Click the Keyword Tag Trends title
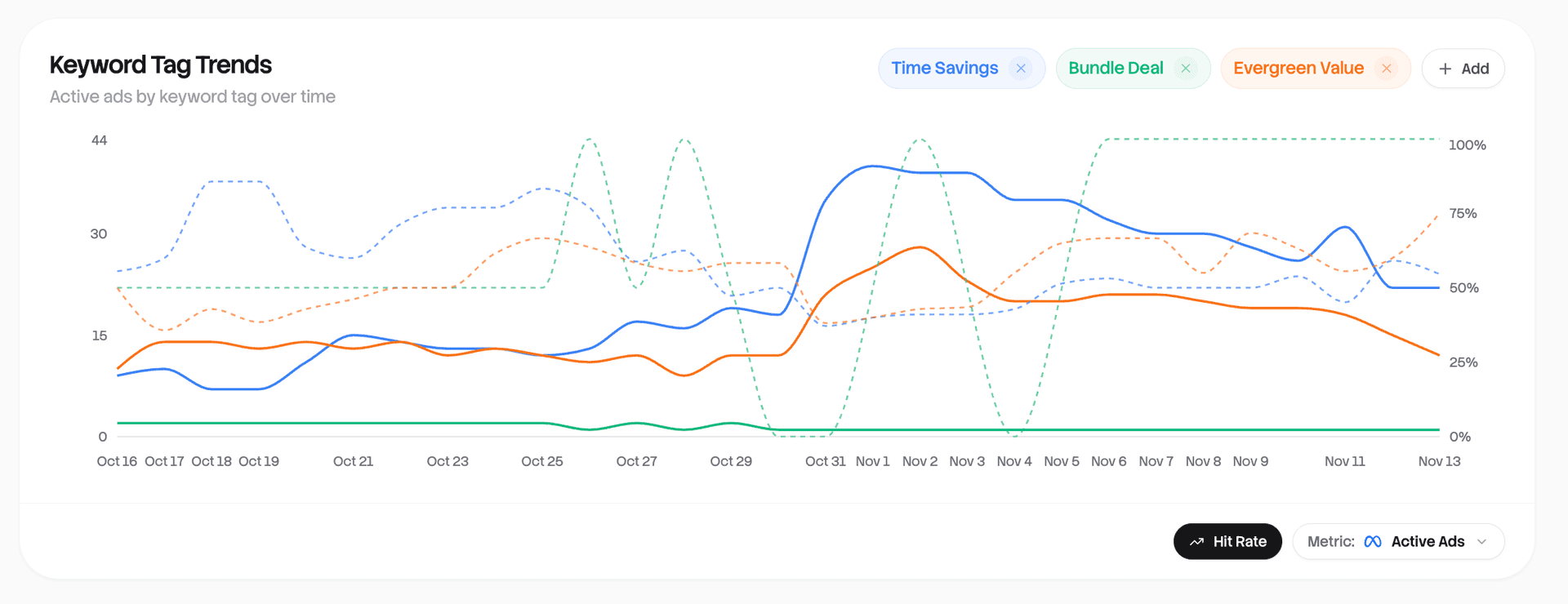The width and height of the screenshot is (1568, 604). pyautogui.click(x=161, y=64)
